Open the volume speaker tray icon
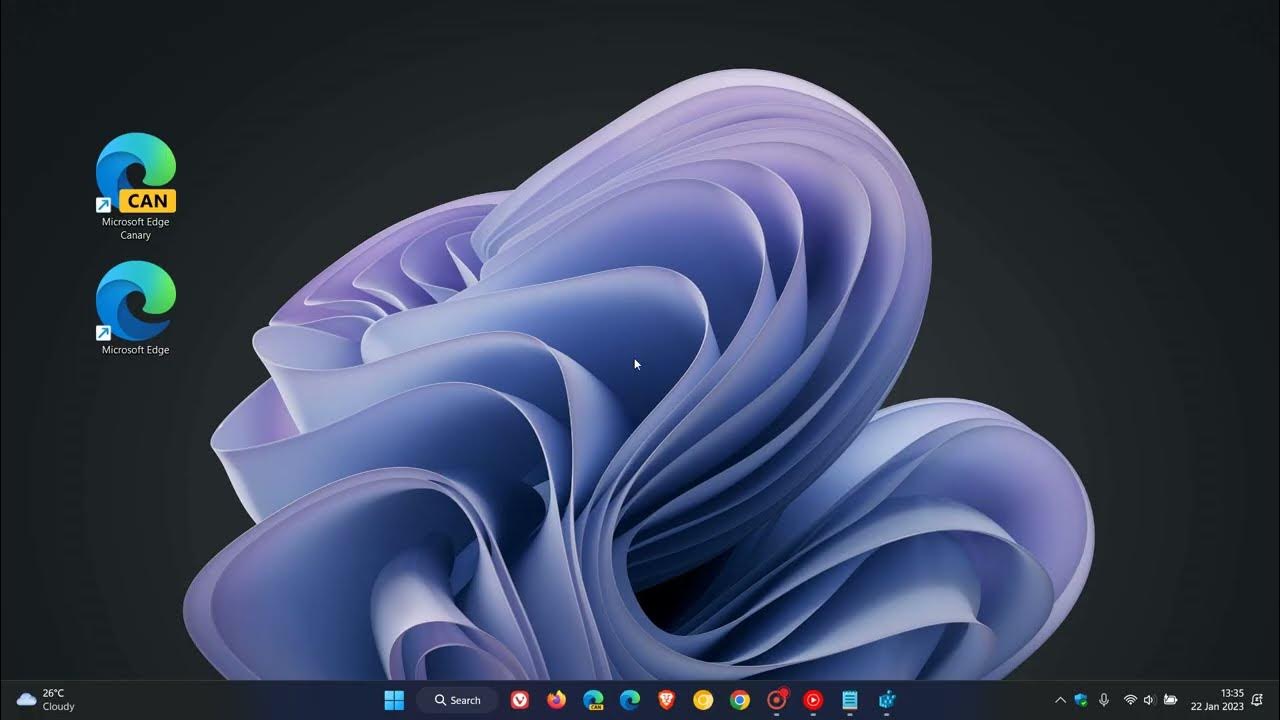Viewport: 1280px width, 720px height. coord(1149,700)
